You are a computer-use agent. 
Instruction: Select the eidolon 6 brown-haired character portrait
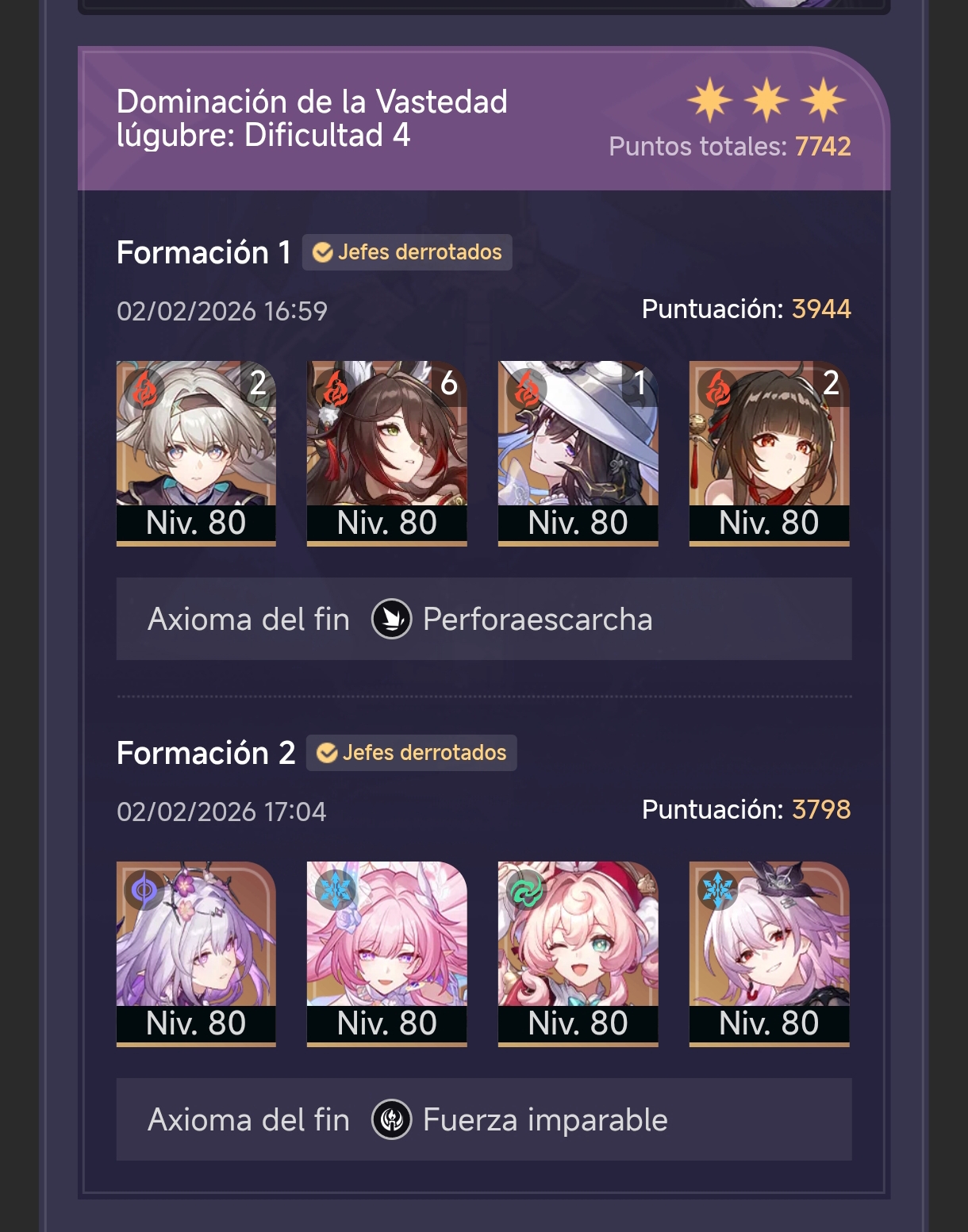click(387, 453)
